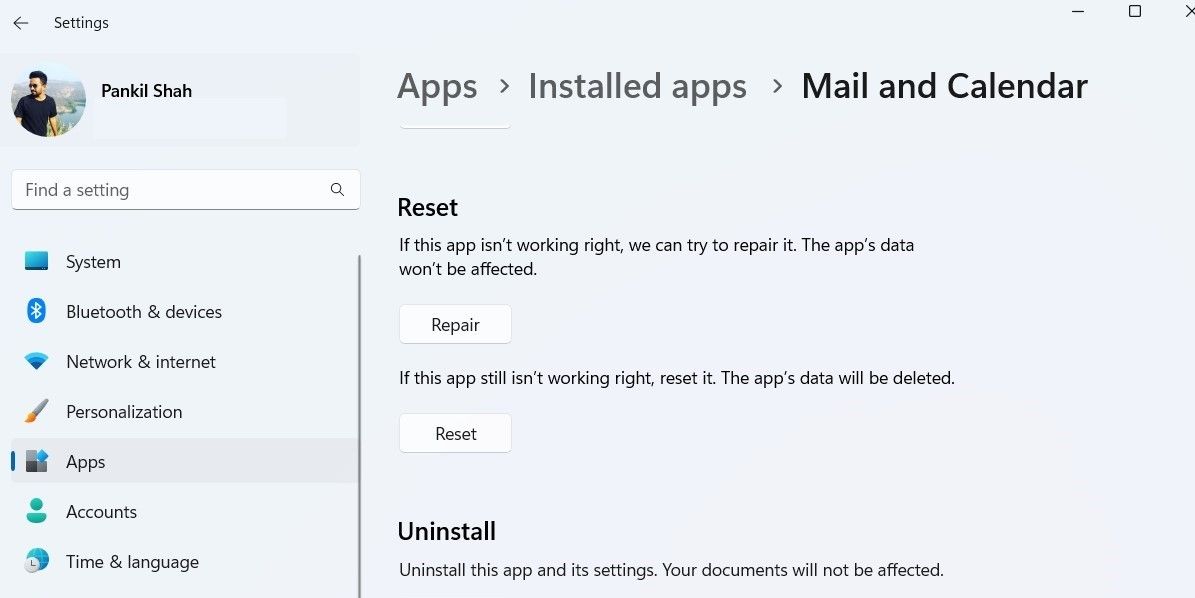Go to Apps breadcrumb
Image resolution: width=1195 pixels, height=598 pixels.
(x=437, y=86)
